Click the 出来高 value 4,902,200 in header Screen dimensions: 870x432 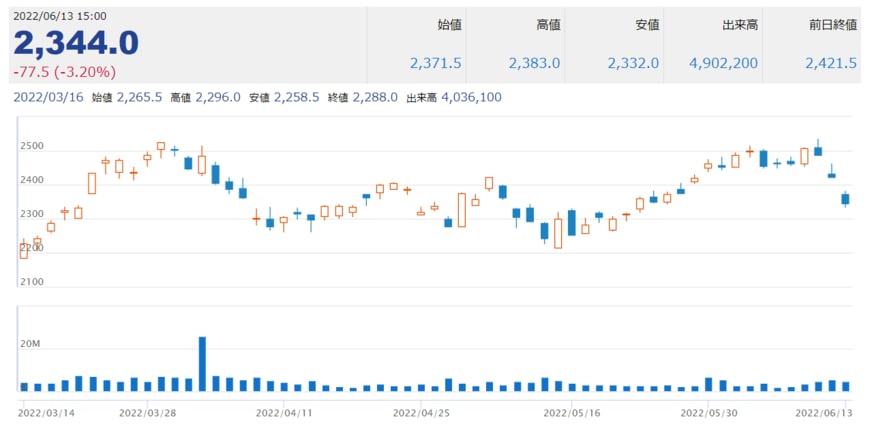click(723, 63)
